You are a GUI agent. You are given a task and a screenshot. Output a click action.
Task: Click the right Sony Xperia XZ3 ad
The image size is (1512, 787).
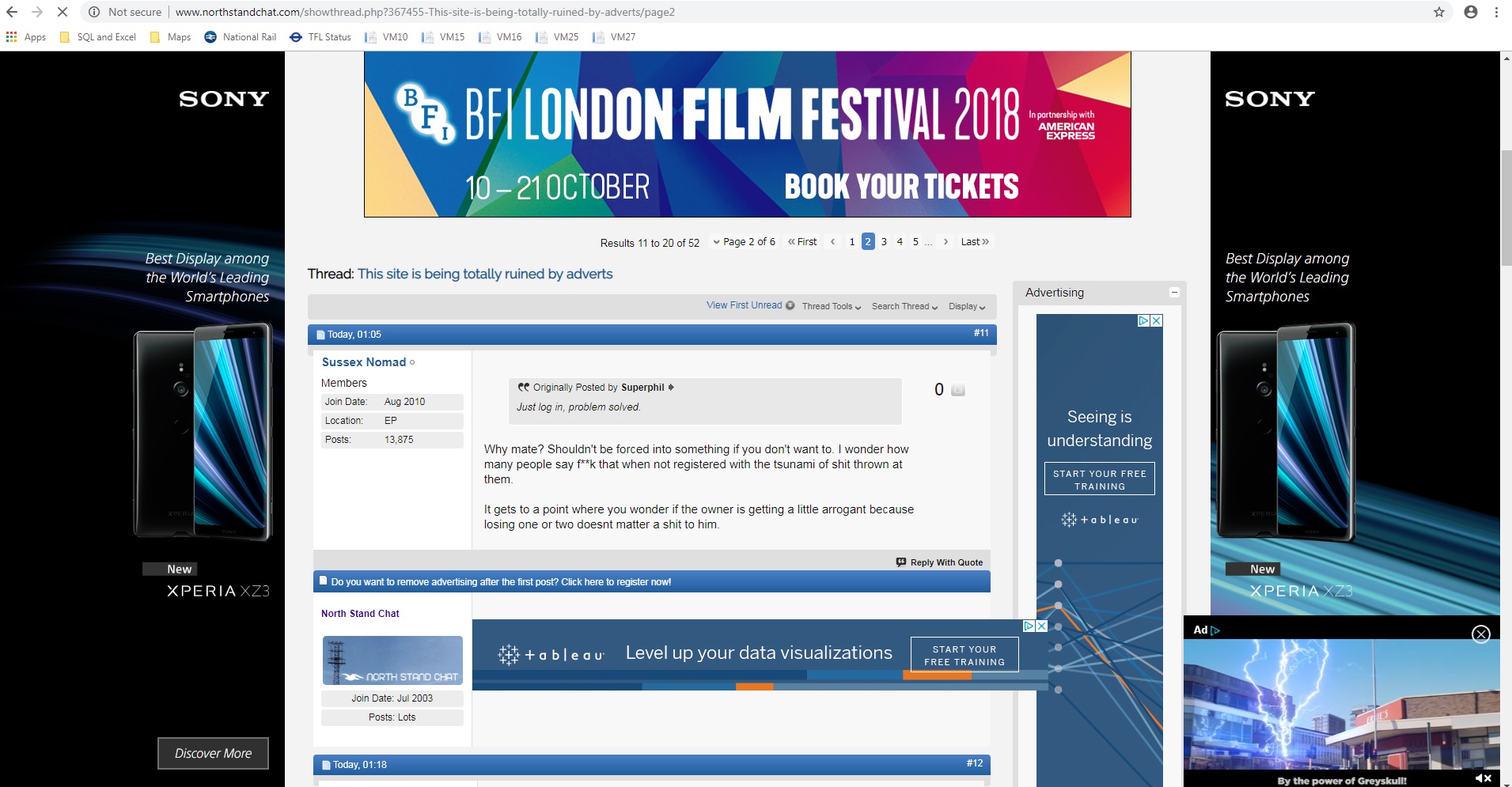tap(1355, 333)
